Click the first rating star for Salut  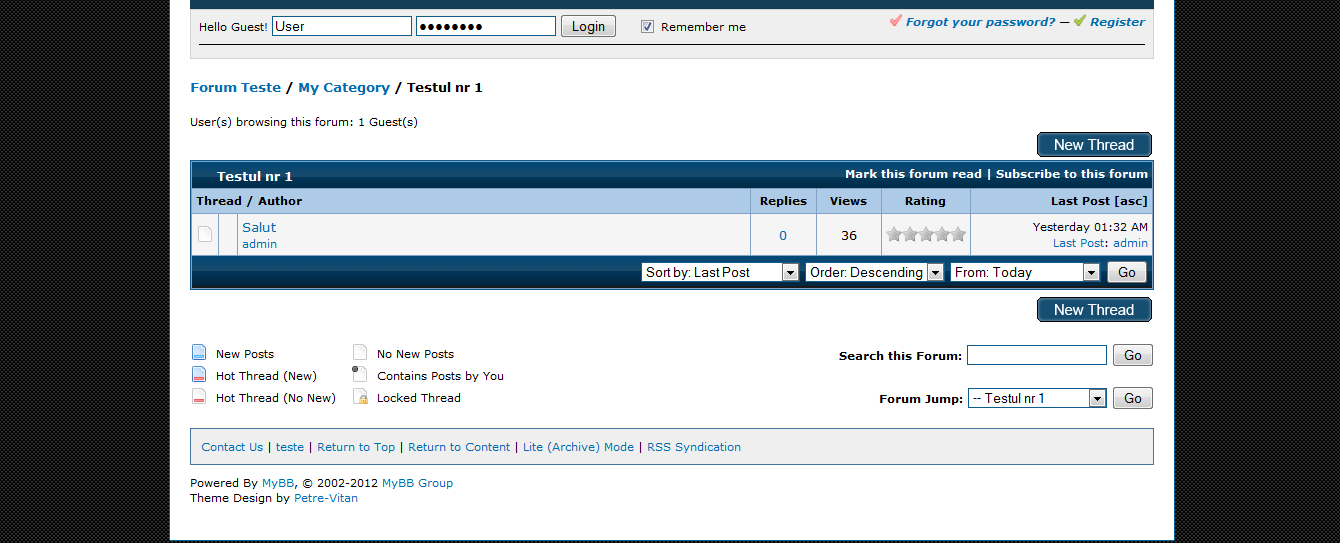[894, 234]
